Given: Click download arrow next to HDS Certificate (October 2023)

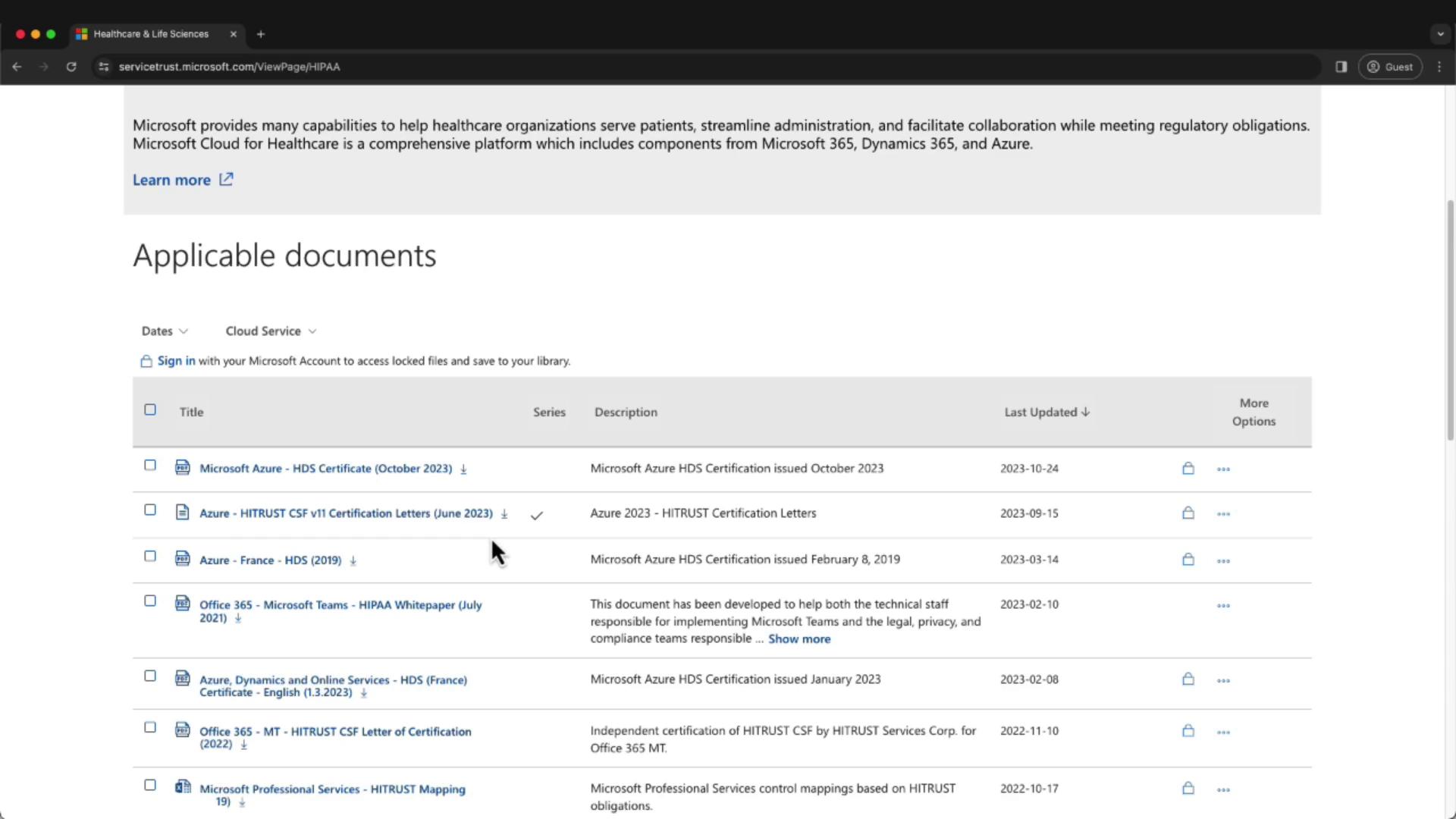Looking at the screenshot, I should tap(463, 469).
